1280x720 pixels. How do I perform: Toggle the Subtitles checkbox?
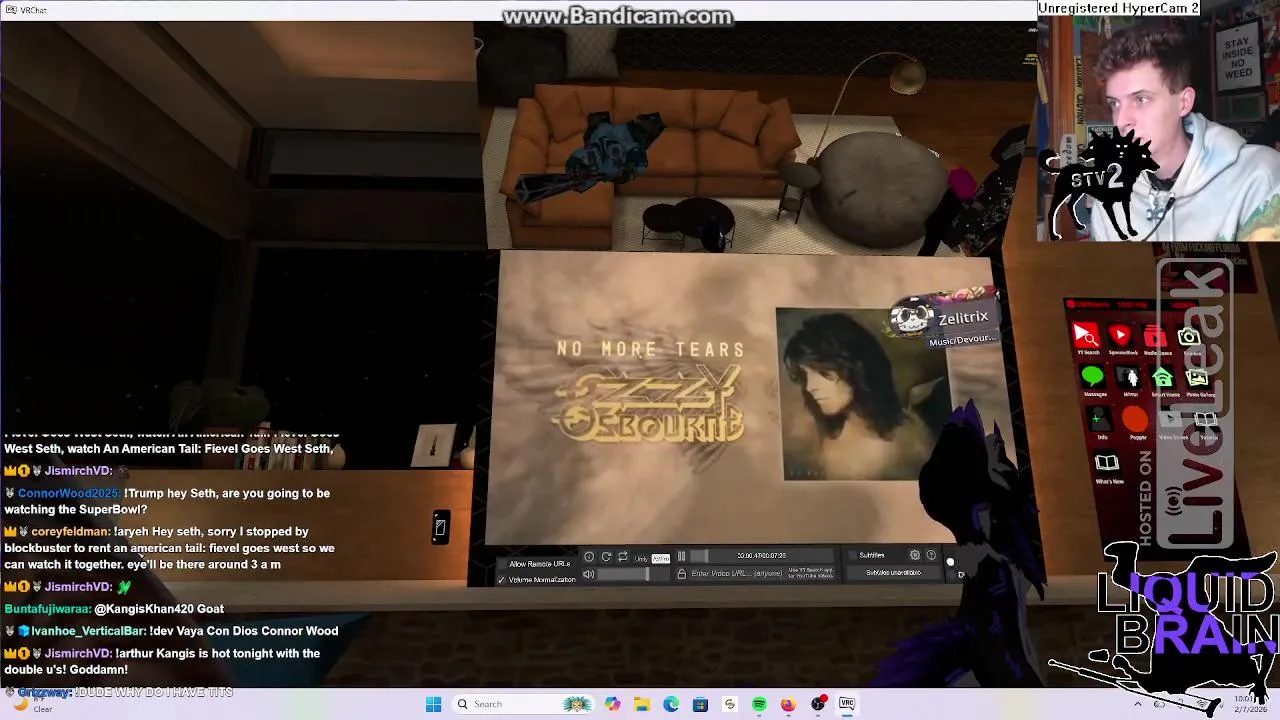tap(852, 555)
